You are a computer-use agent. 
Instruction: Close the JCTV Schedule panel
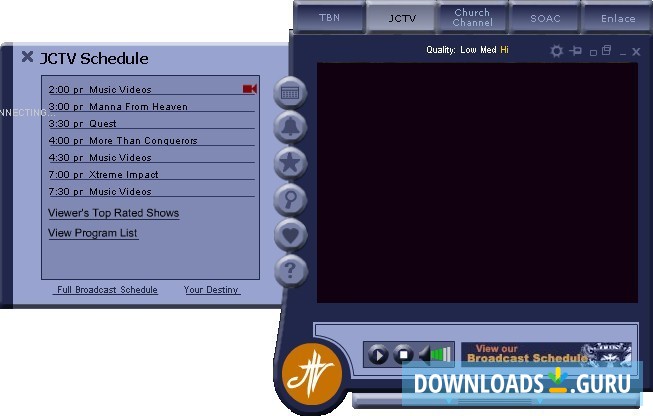[27, 57]
